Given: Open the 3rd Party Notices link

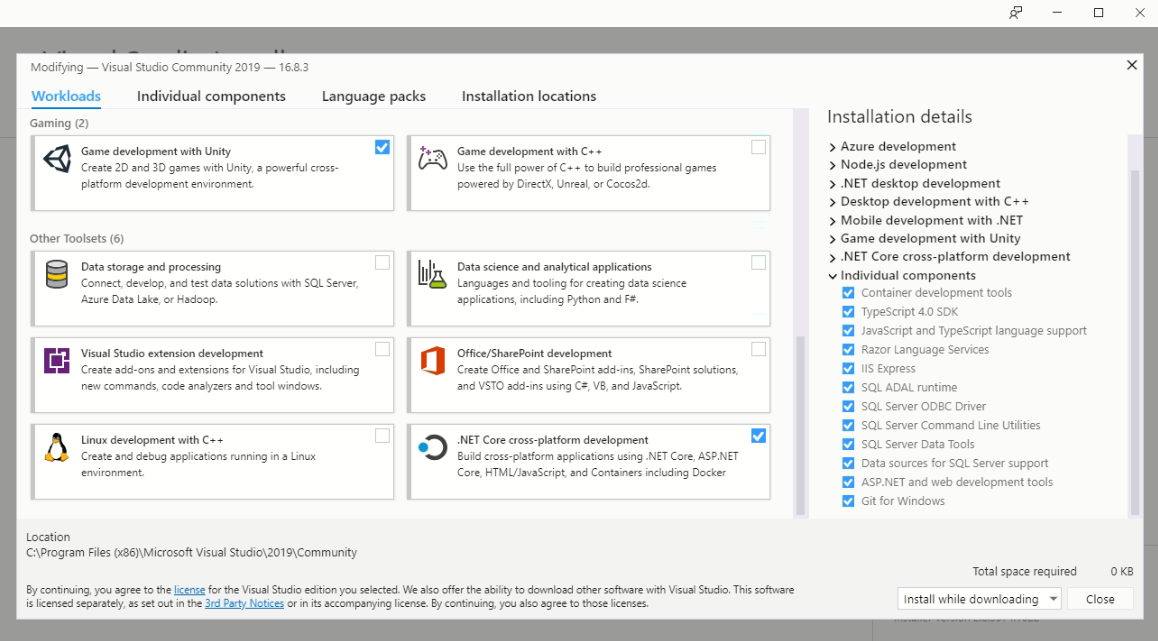Looking at the screenshot, I should 244,603.
